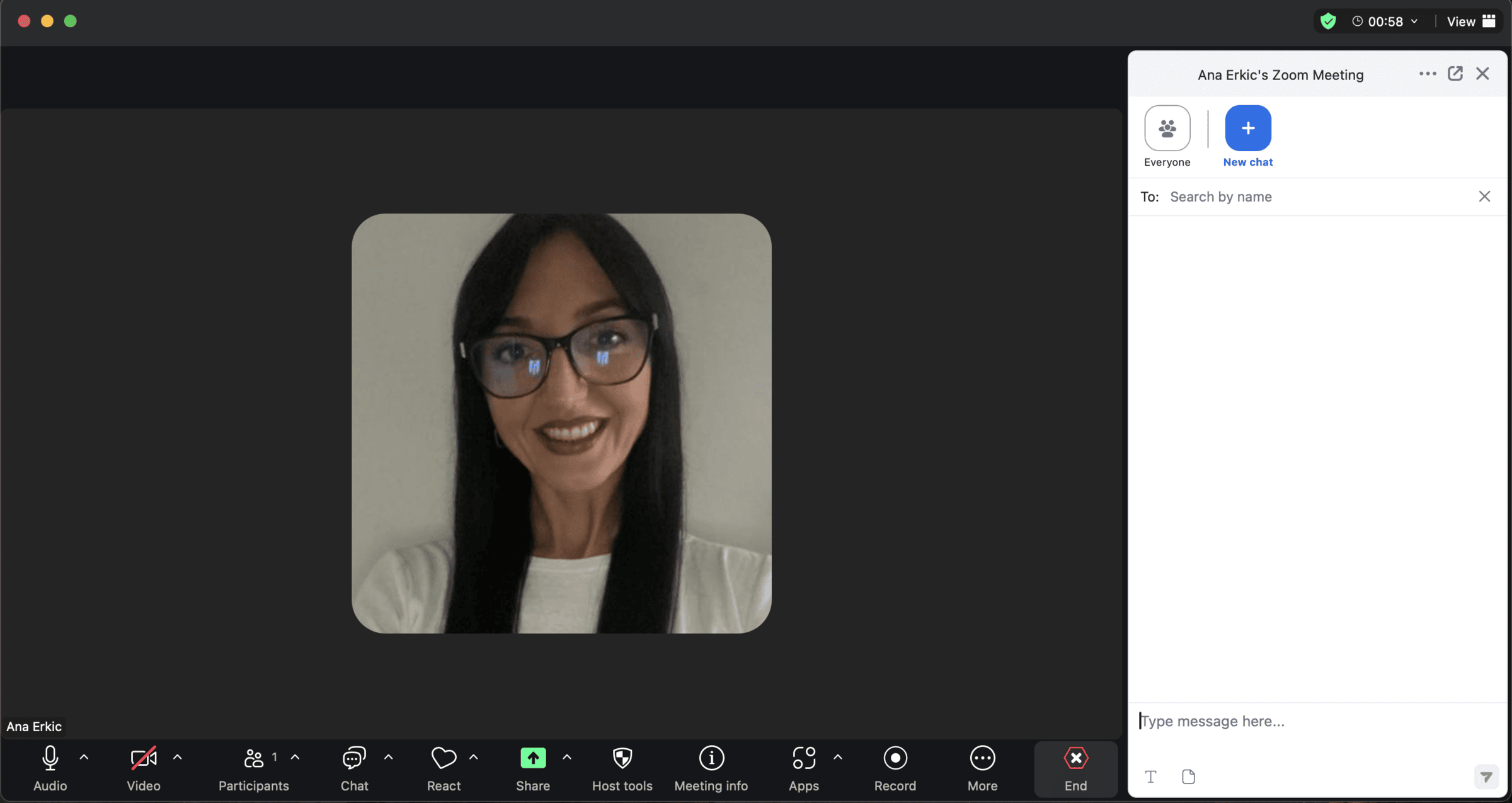Close the Zoom window with the red button
The image size is (1512, 803).
pyautogui.click(x=24, y=21)
